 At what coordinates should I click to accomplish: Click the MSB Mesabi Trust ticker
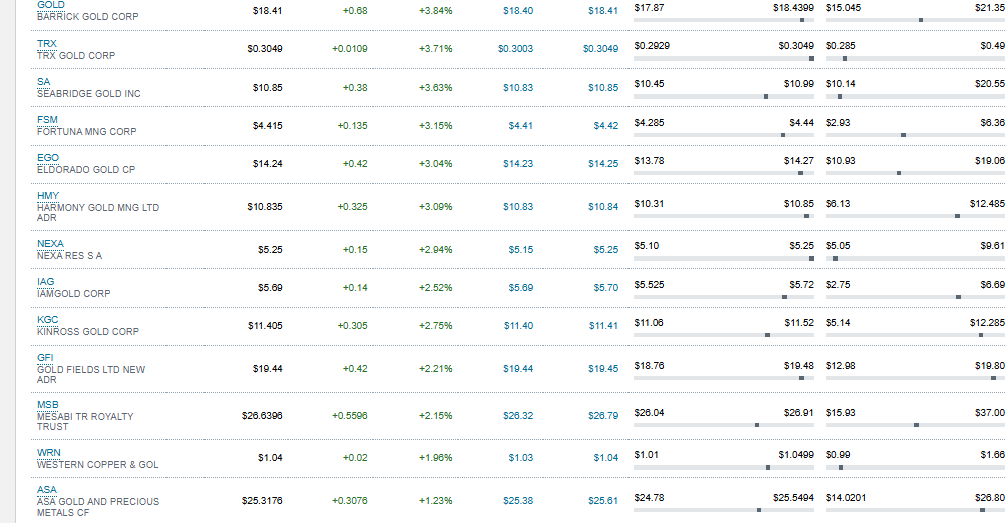click(47, 404)
